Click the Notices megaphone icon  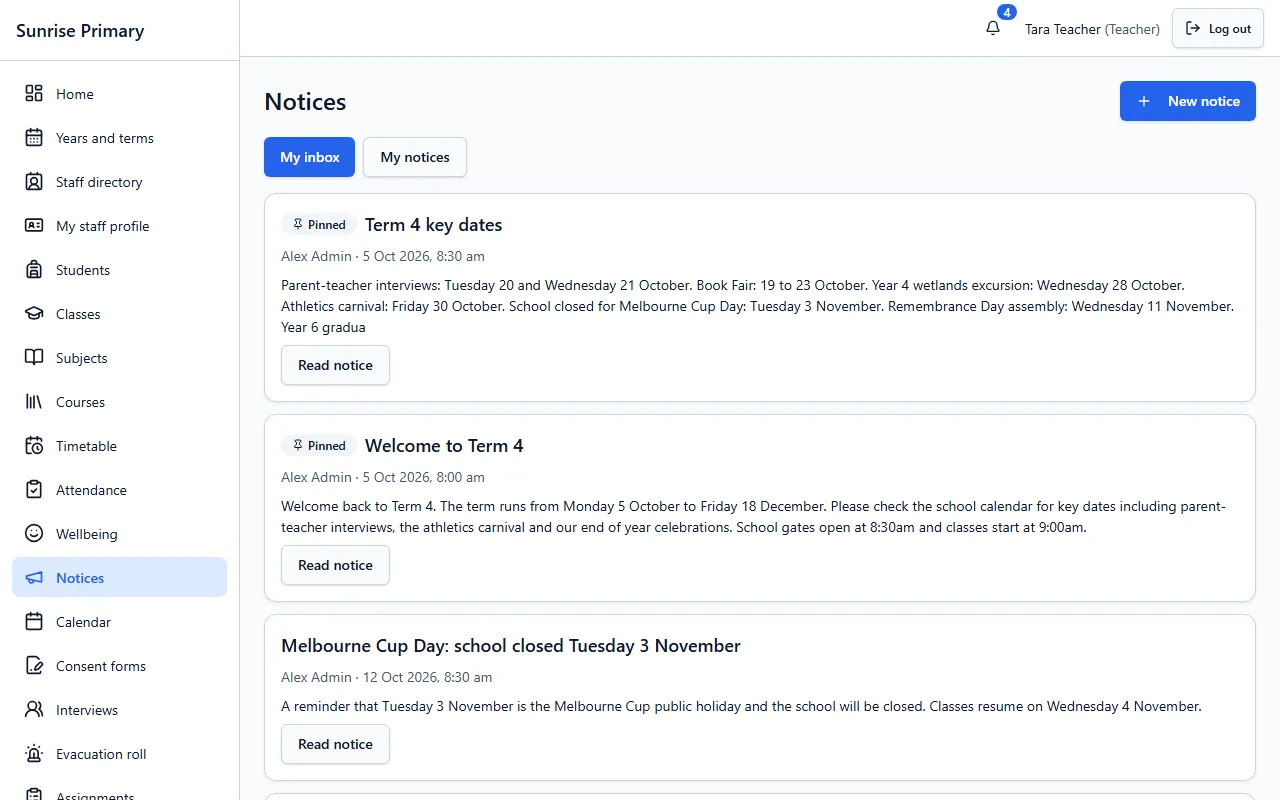pyautogui.click(x=34, y=578)
